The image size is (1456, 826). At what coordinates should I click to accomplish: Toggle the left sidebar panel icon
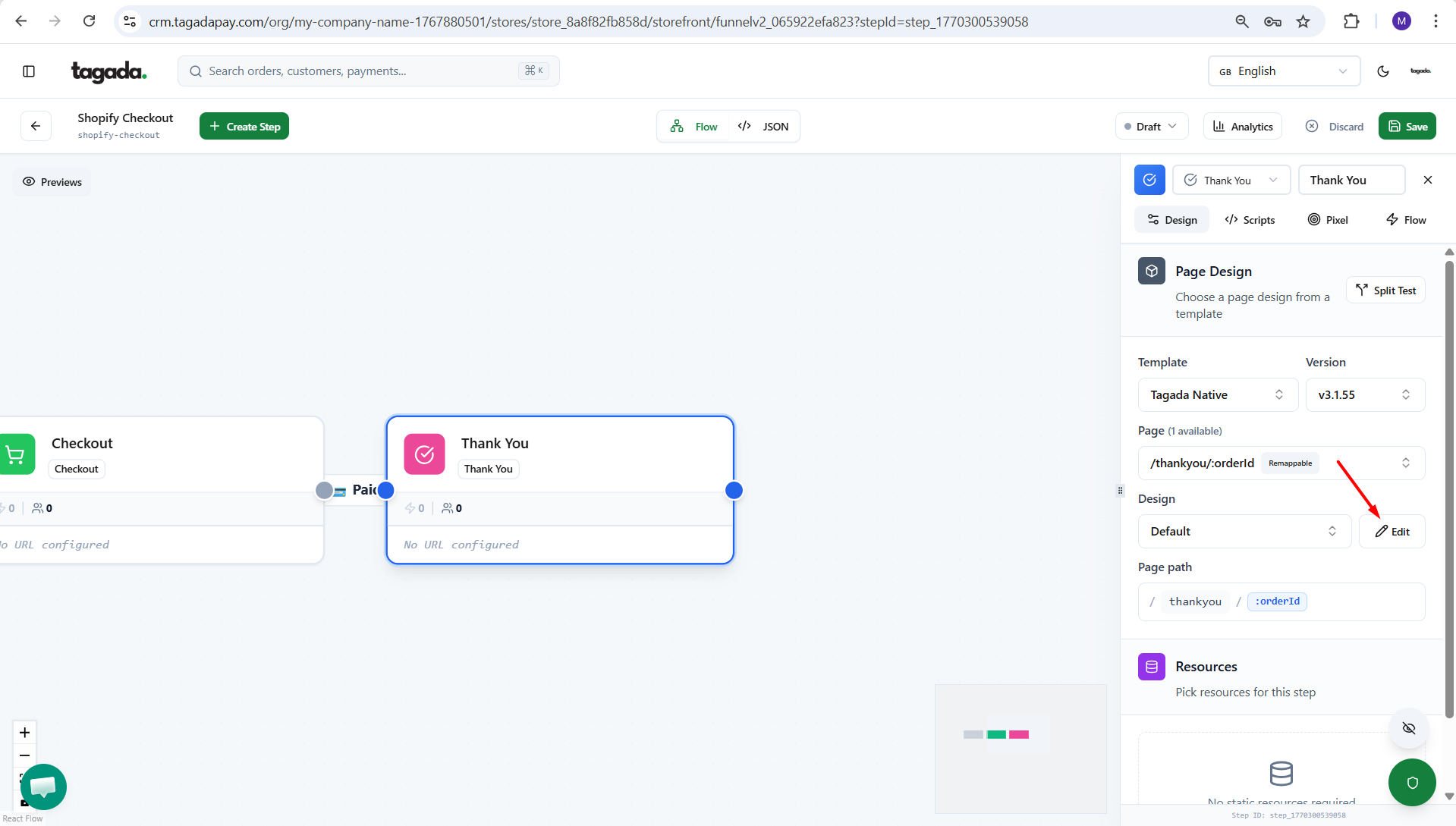(x=29, y=71)
